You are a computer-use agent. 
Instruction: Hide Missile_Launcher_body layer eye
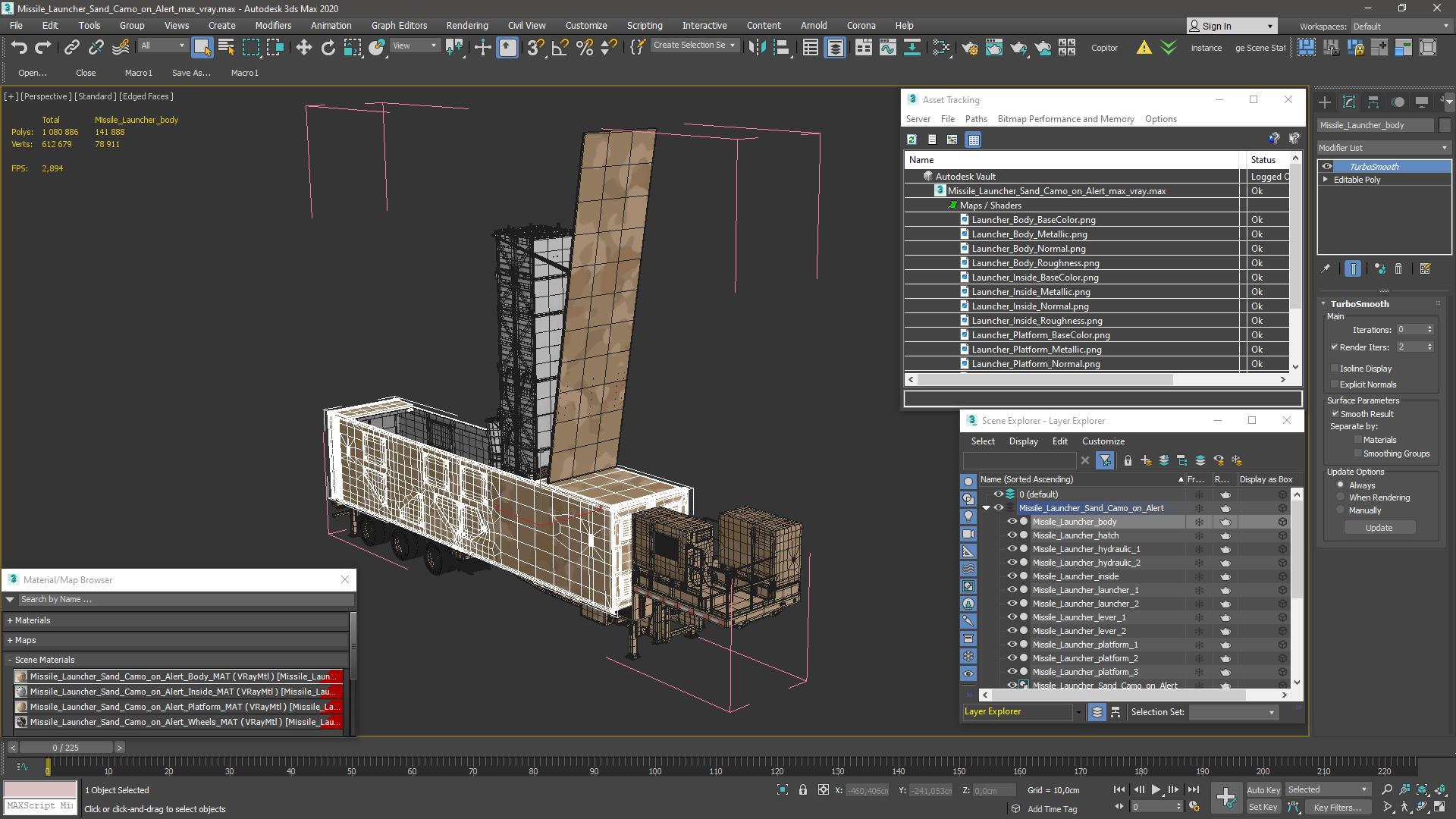(1012, 522)
